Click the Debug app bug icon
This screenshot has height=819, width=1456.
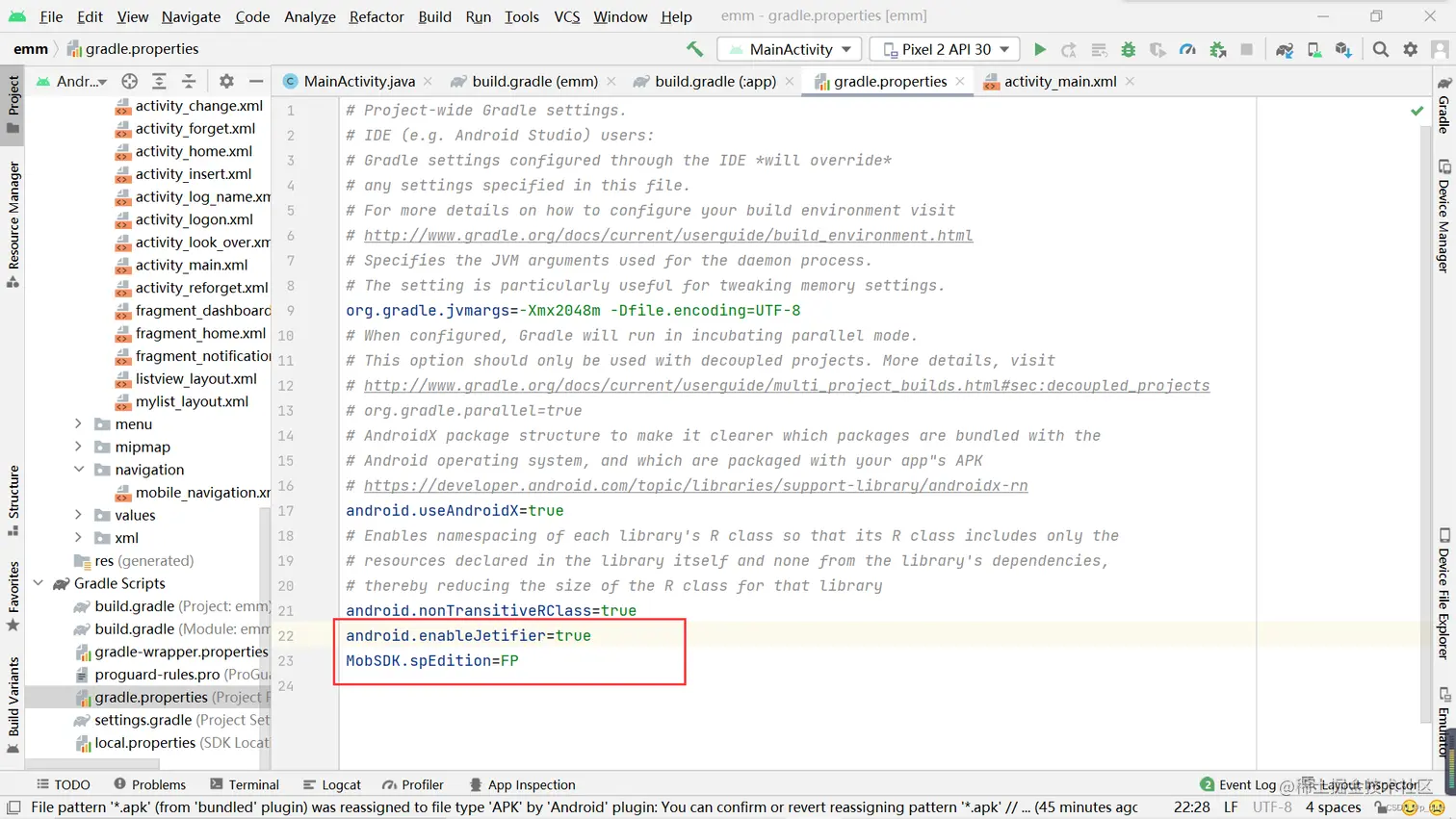1129,49
